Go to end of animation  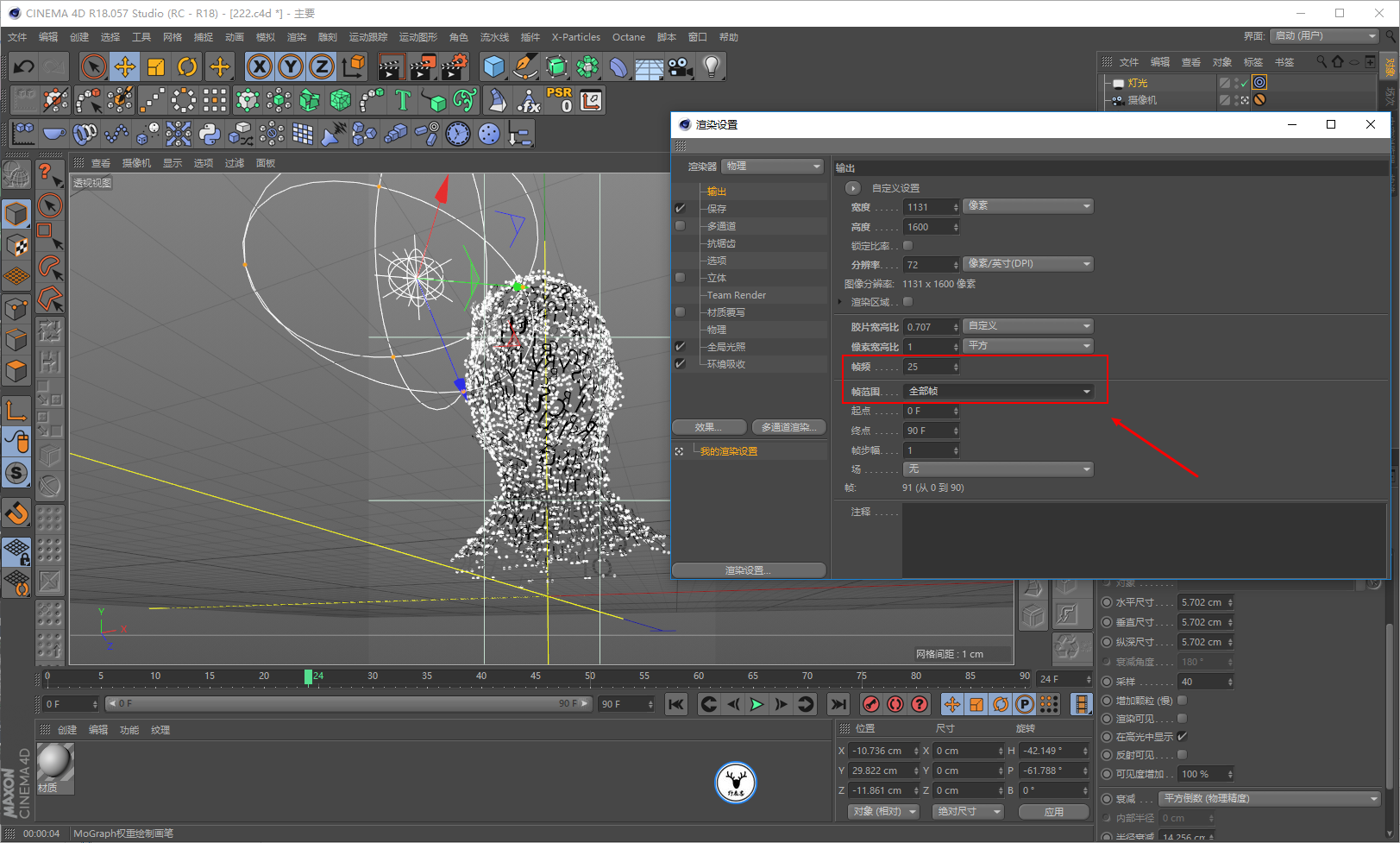pyautogui.click(x=838, y=704)
